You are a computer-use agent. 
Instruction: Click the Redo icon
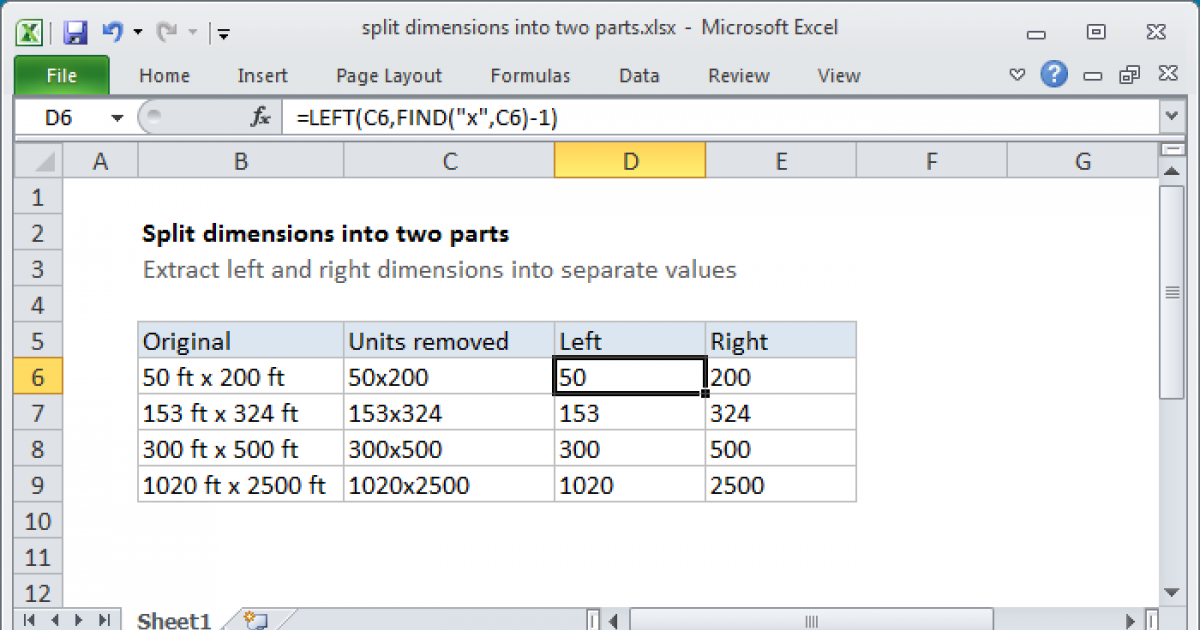pos(166,32)
